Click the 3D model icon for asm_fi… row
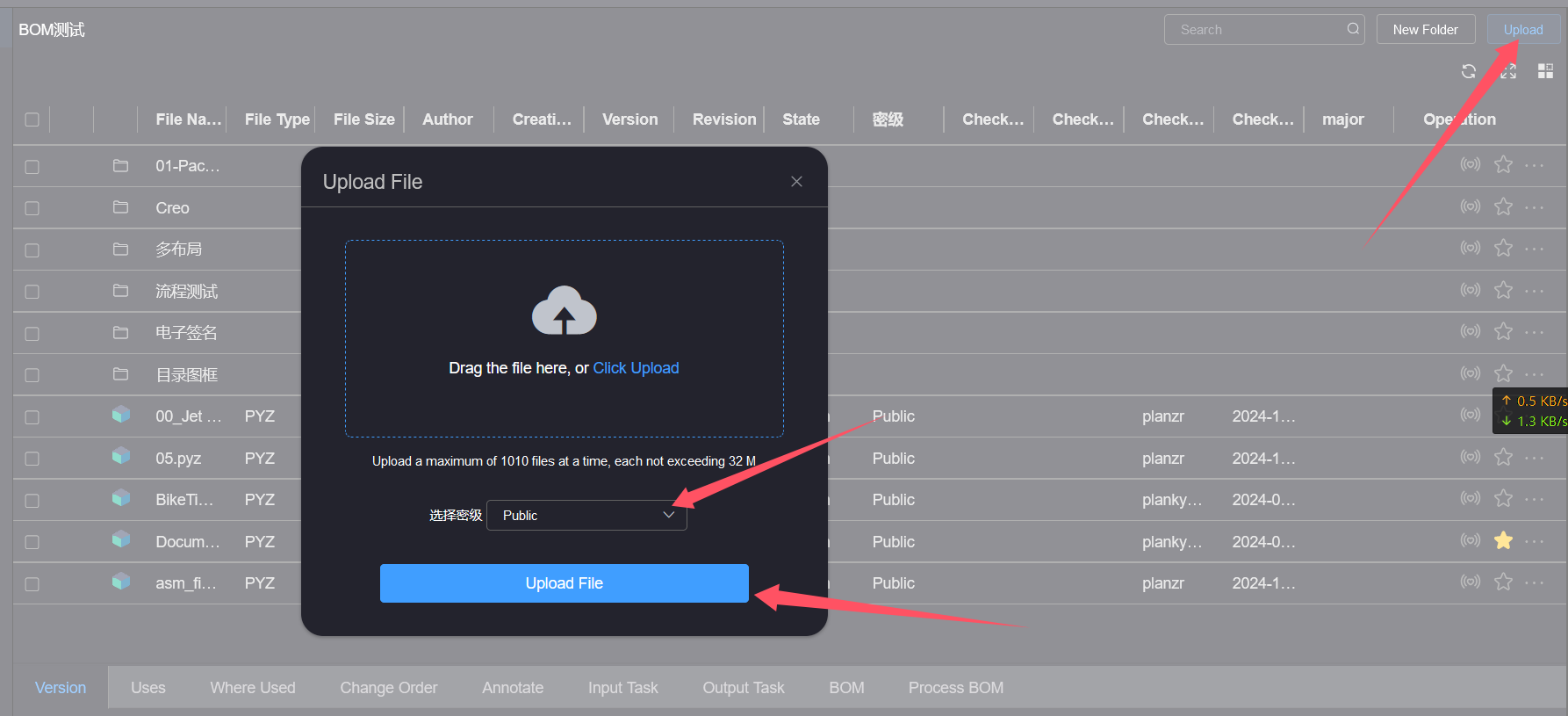 [x=121, y=582]
